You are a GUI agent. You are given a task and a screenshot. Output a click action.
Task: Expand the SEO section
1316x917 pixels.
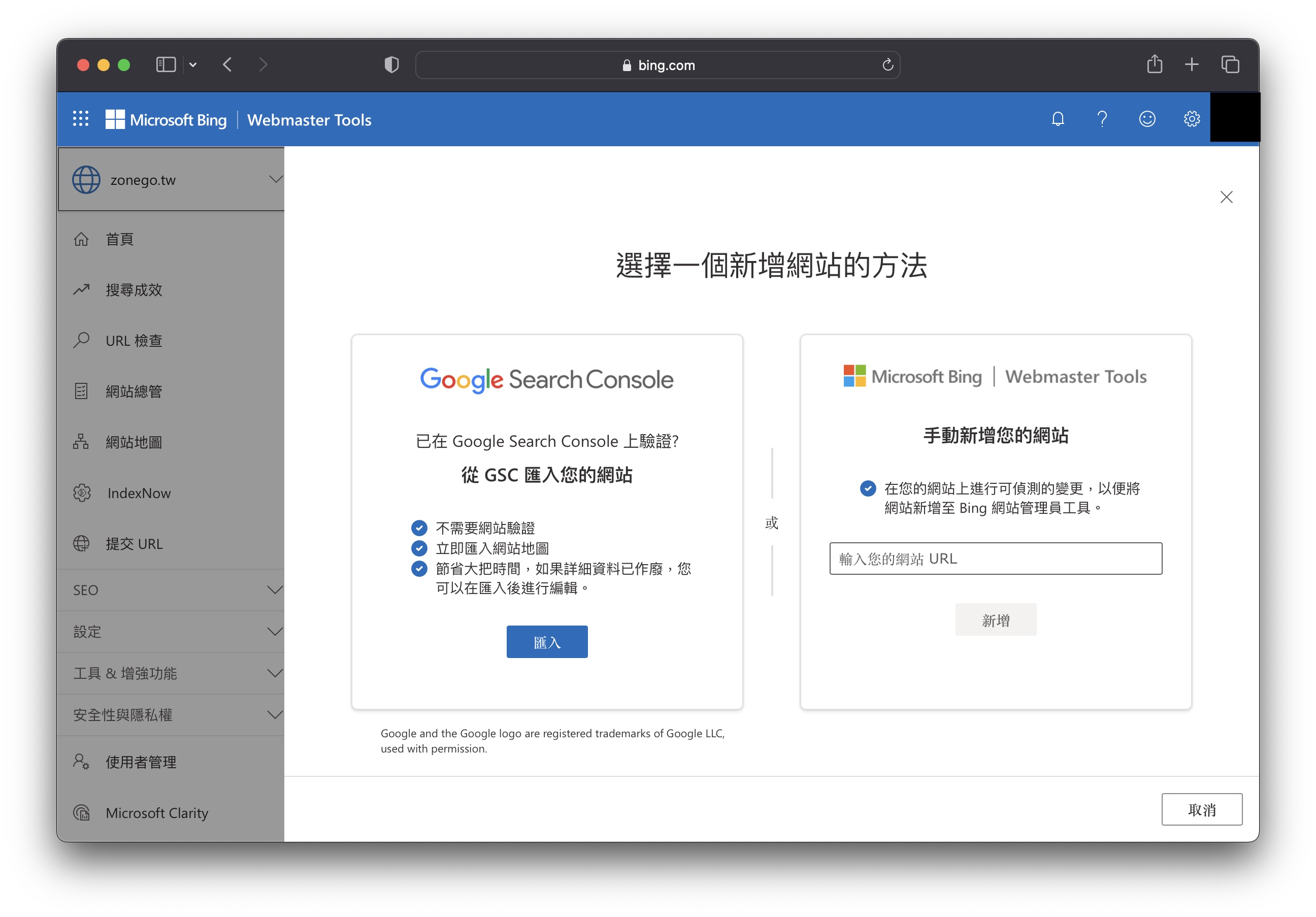(171, 589)
